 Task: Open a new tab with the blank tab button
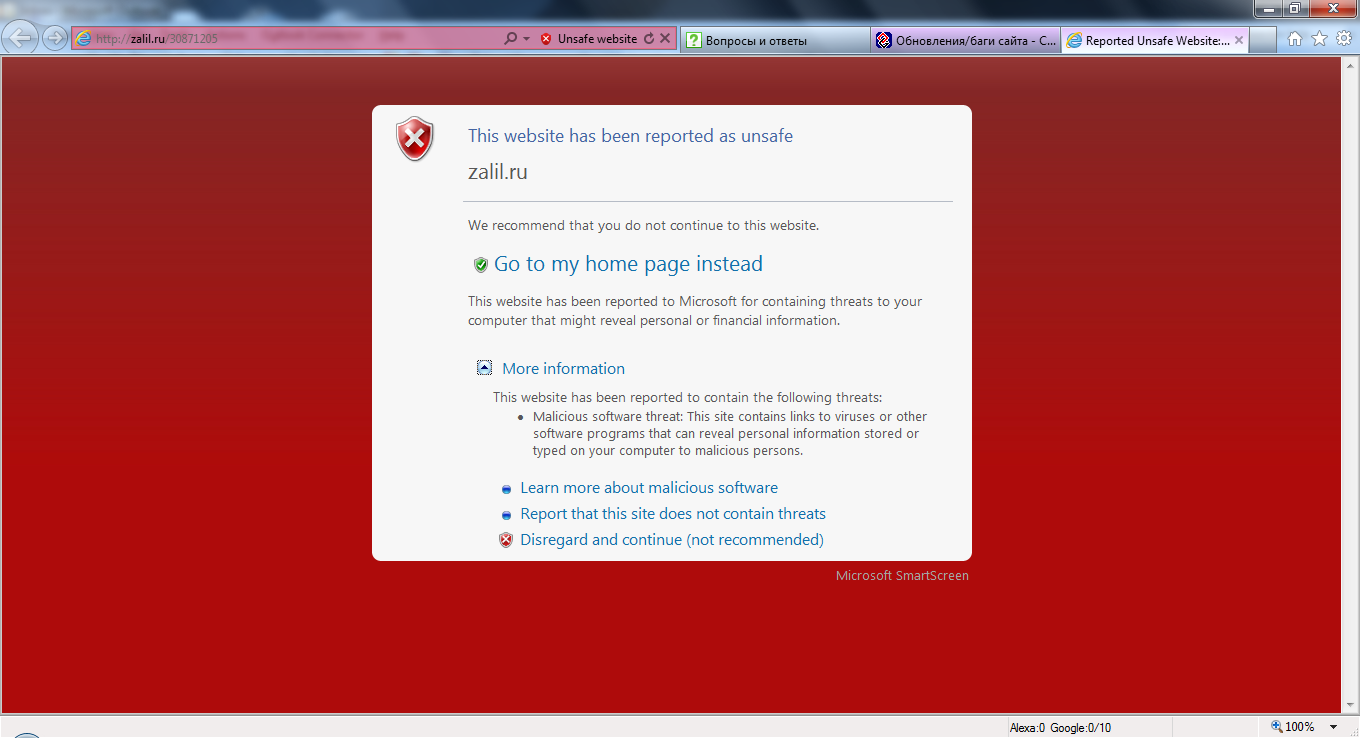pyautogui.click(x=1264, y=40)
